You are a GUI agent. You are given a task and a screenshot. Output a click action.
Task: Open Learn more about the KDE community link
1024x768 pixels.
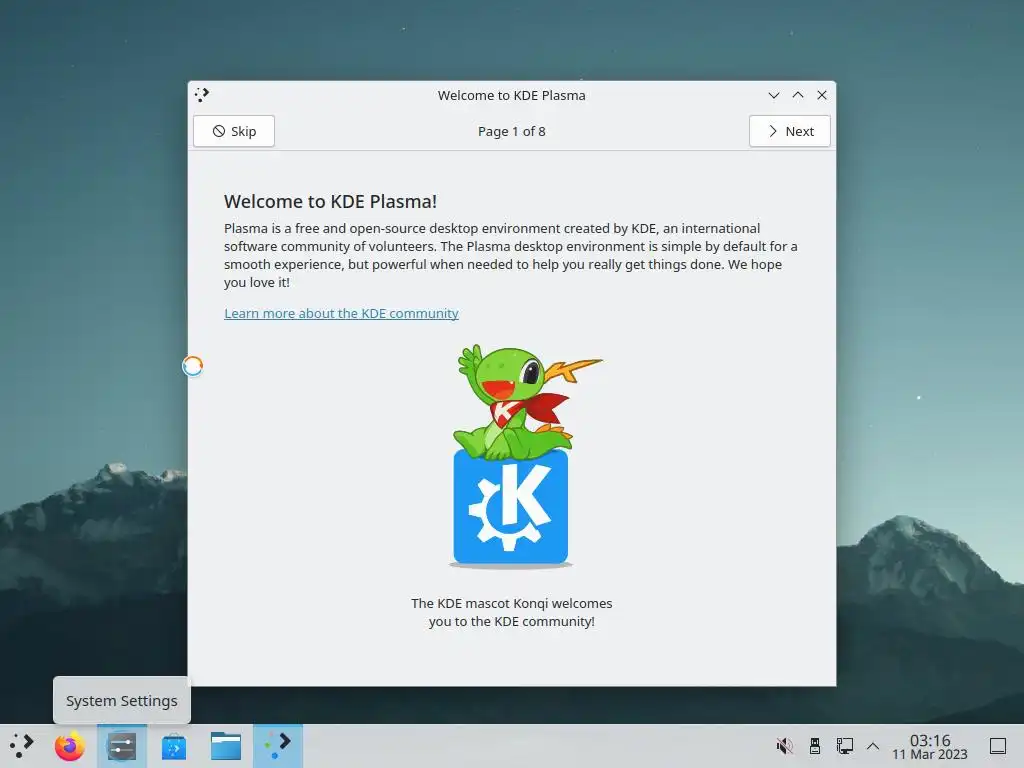coord(342,313)
